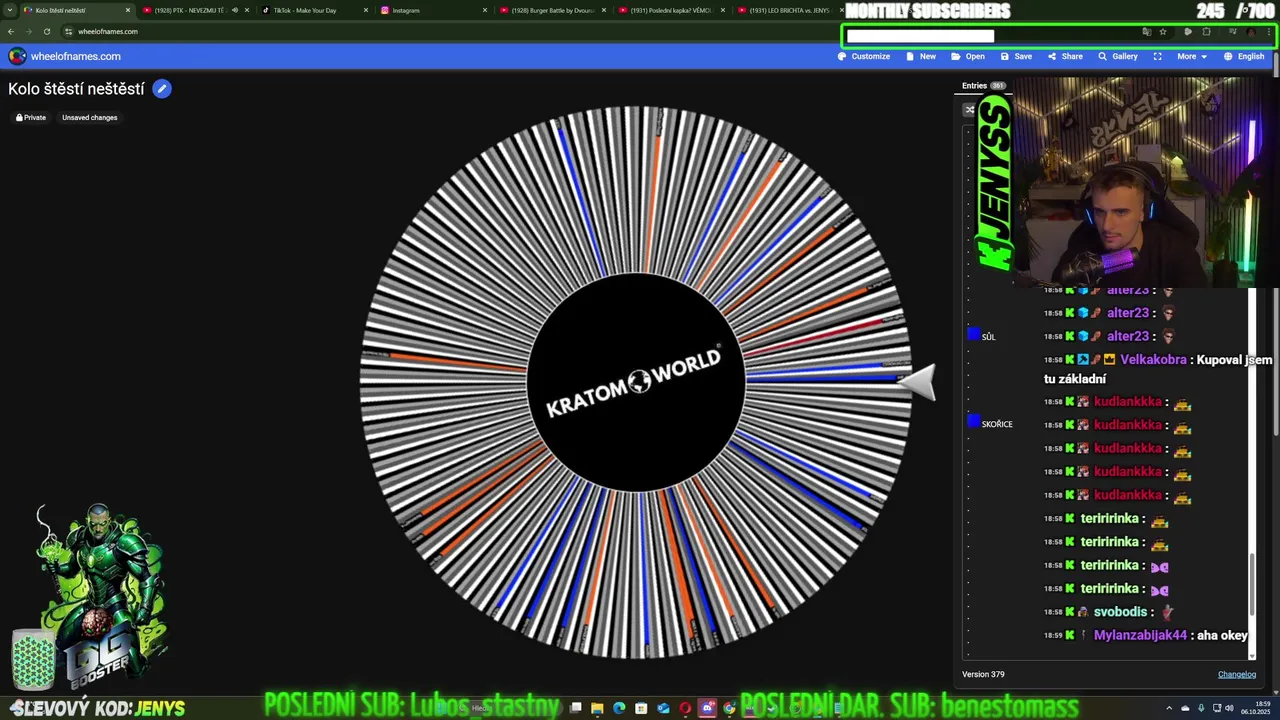This screenshot has width=1280, height=720.
Task: Click the SŮL entry text
Action: point(989,337)
